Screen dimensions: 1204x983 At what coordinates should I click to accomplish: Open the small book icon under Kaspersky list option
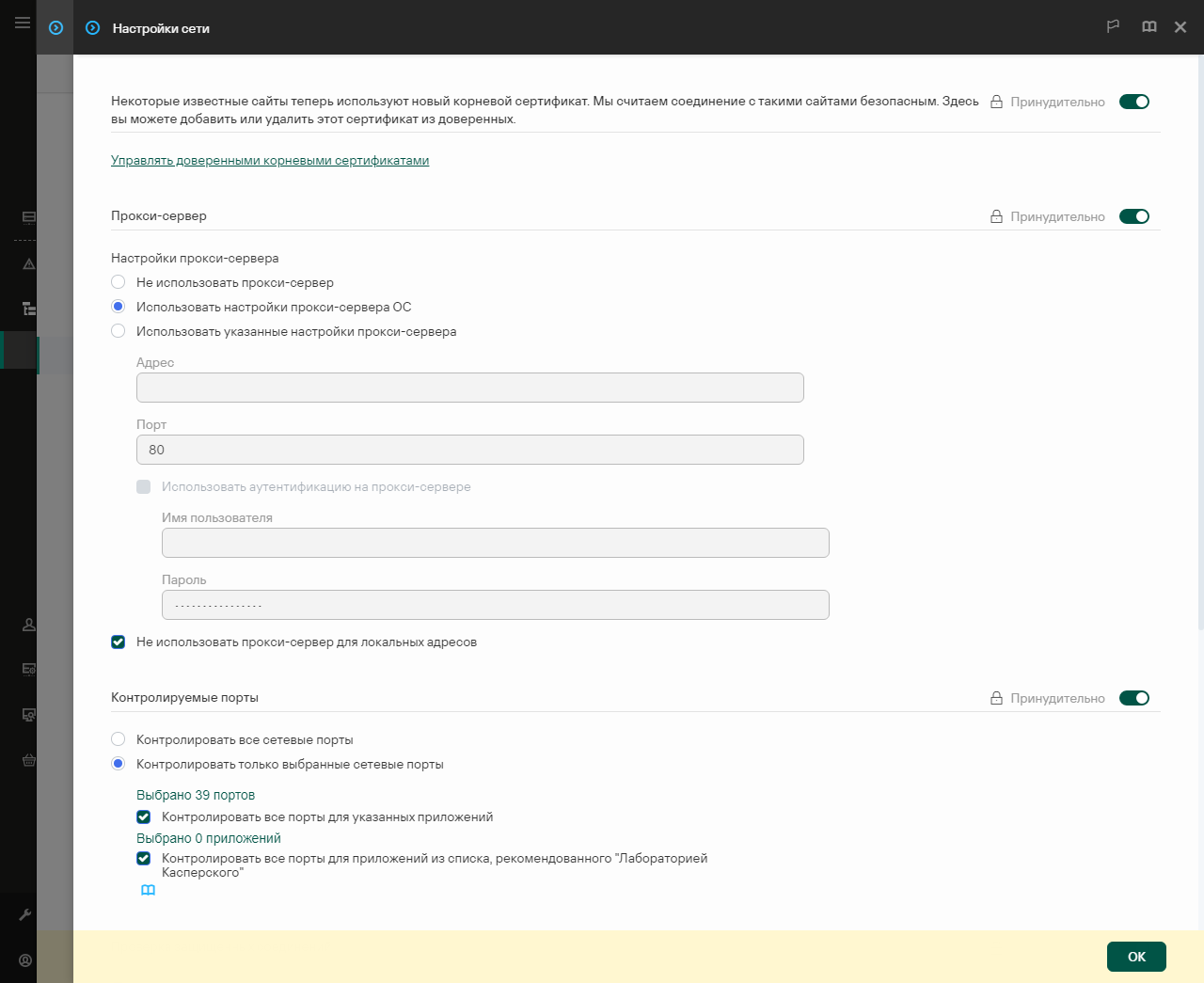(x=148, y=890)
